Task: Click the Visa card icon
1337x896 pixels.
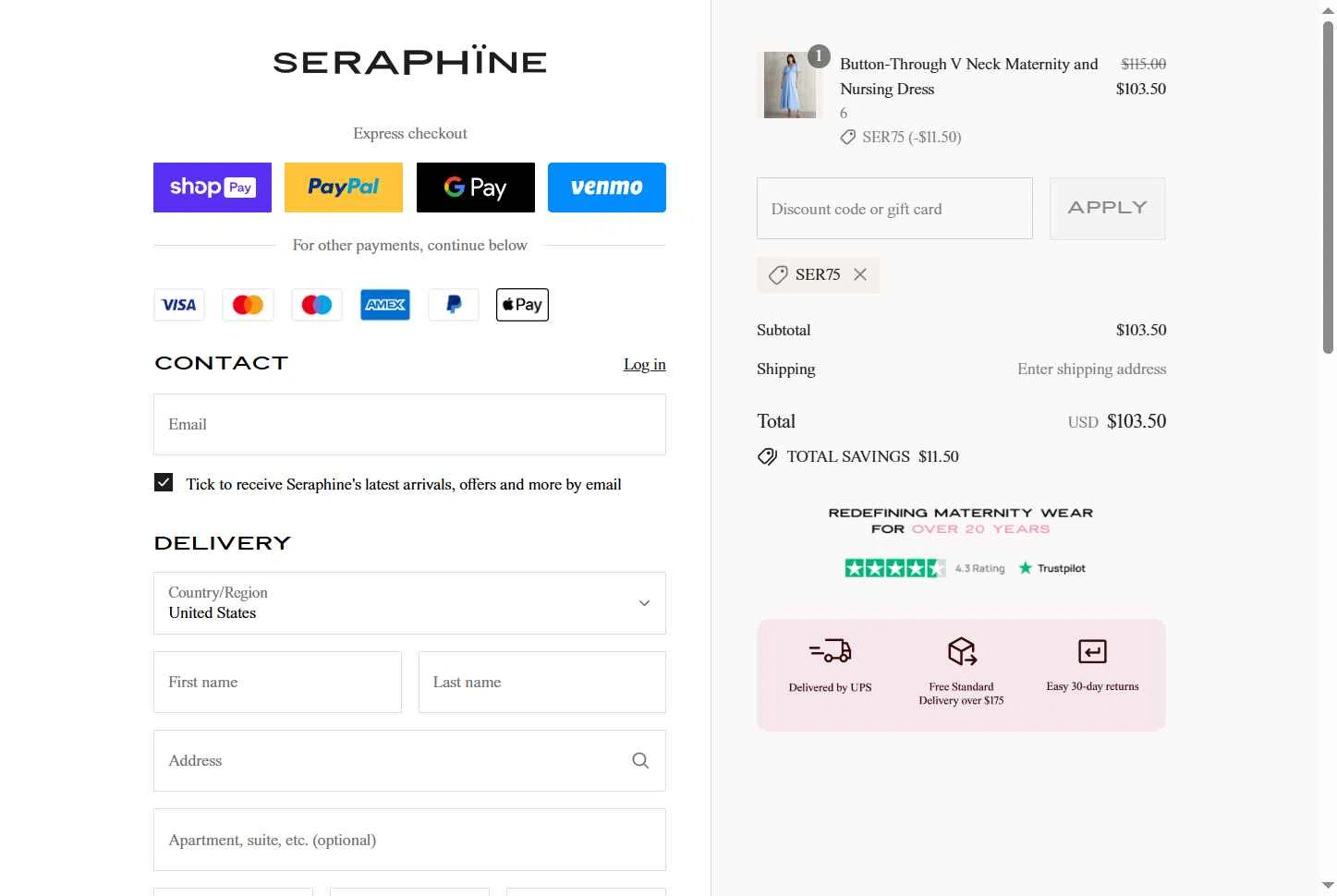Action: pyautogui.click(x=179, y=305)
